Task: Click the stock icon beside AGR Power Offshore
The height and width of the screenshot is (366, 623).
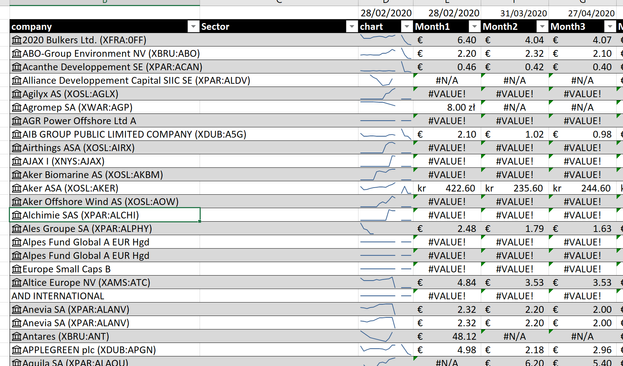Action: [x=16, y=121]
